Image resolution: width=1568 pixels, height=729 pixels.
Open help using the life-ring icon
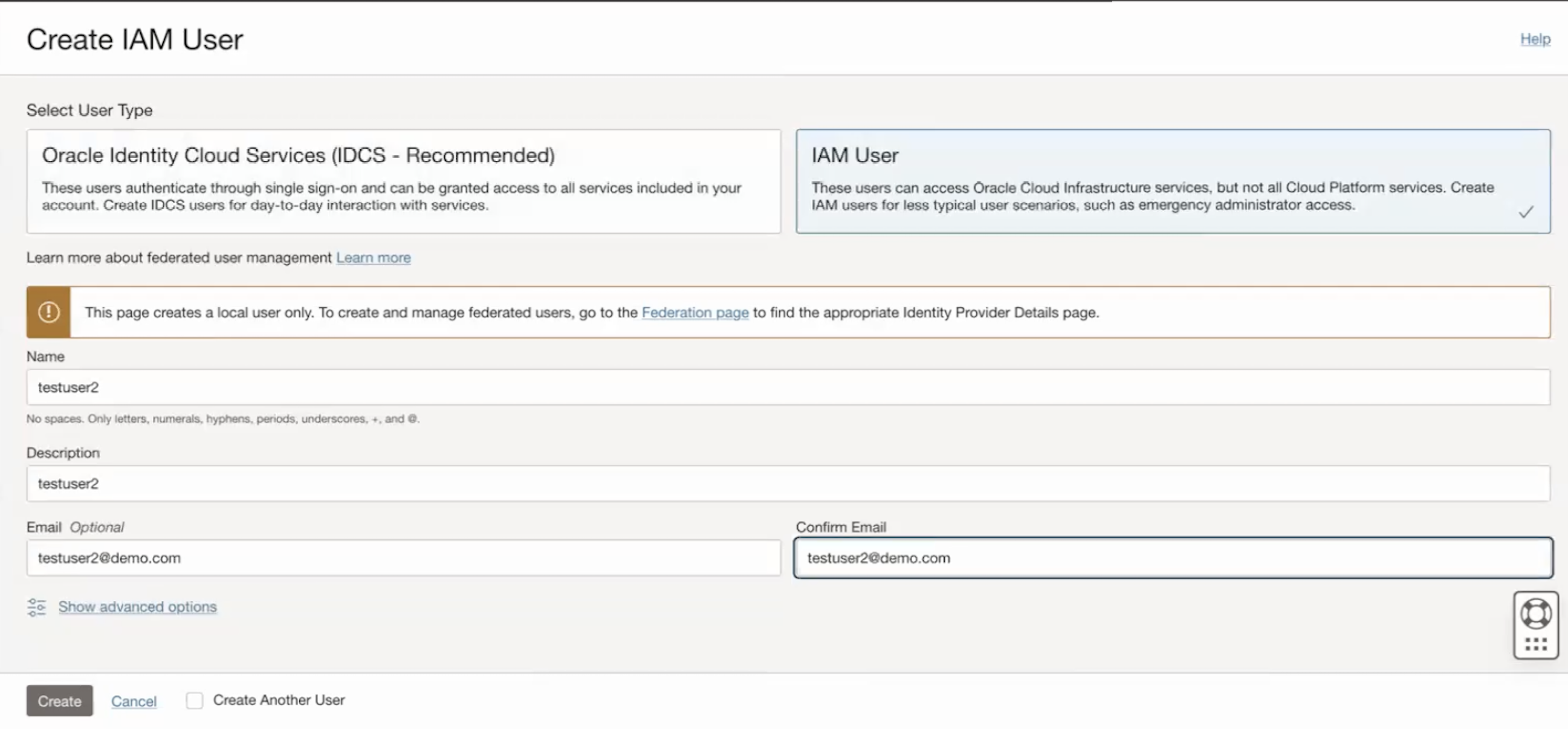pos(1535,612)
